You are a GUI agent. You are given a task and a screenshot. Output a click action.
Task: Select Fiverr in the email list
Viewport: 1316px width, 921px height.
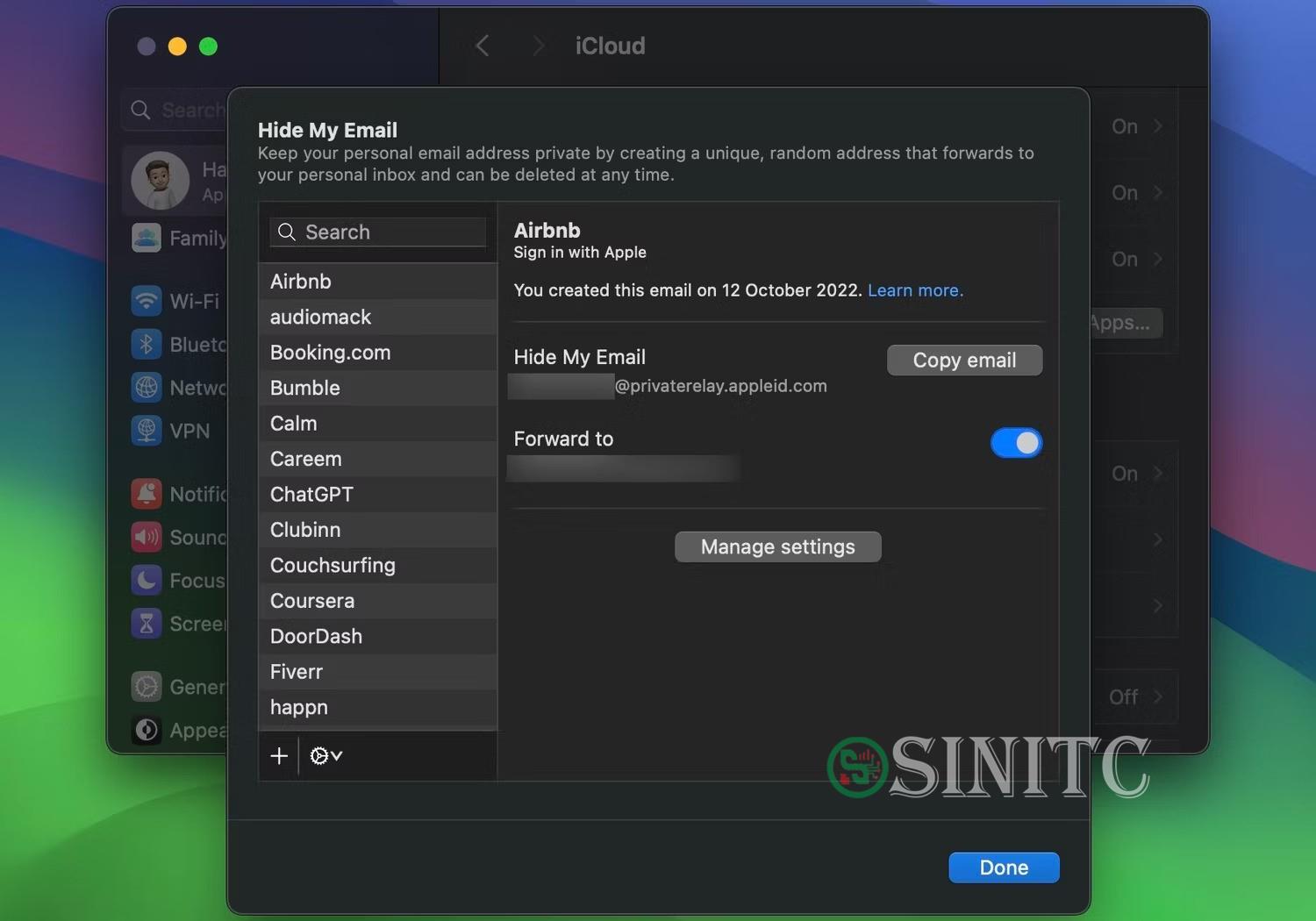coord(378,672)
